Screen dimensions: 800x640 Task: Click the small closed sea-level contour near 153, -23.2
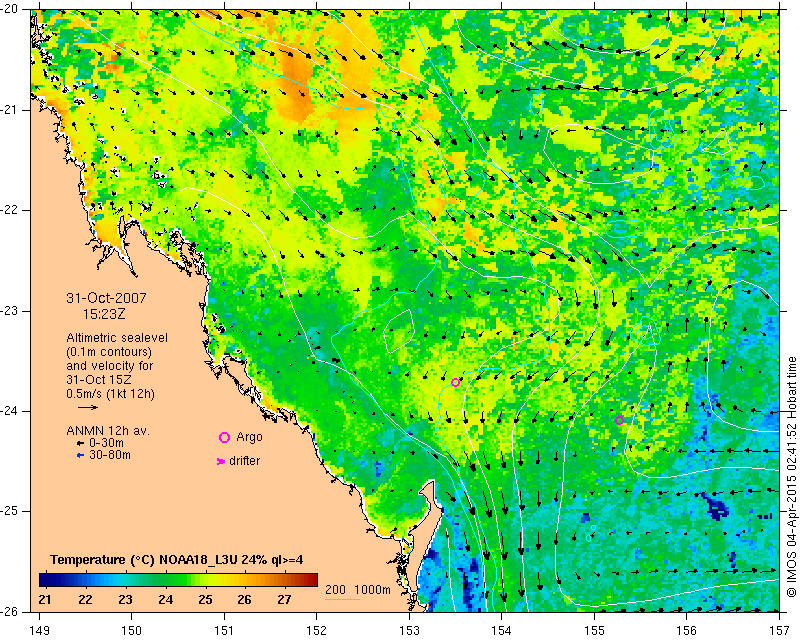pos(398,331)
